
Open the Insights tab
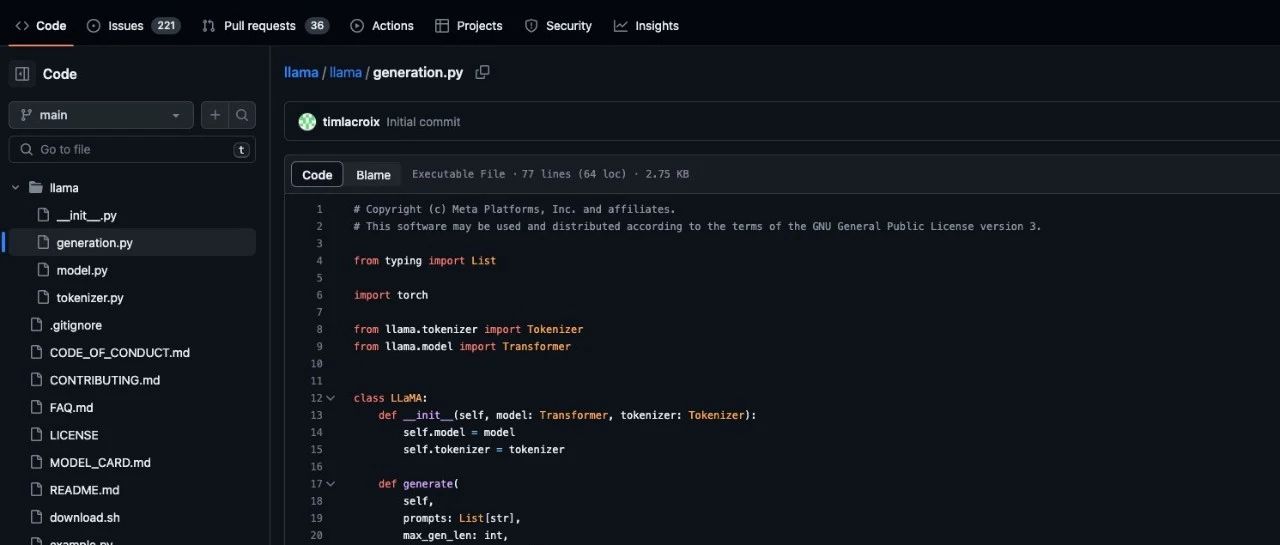(646, 25)
